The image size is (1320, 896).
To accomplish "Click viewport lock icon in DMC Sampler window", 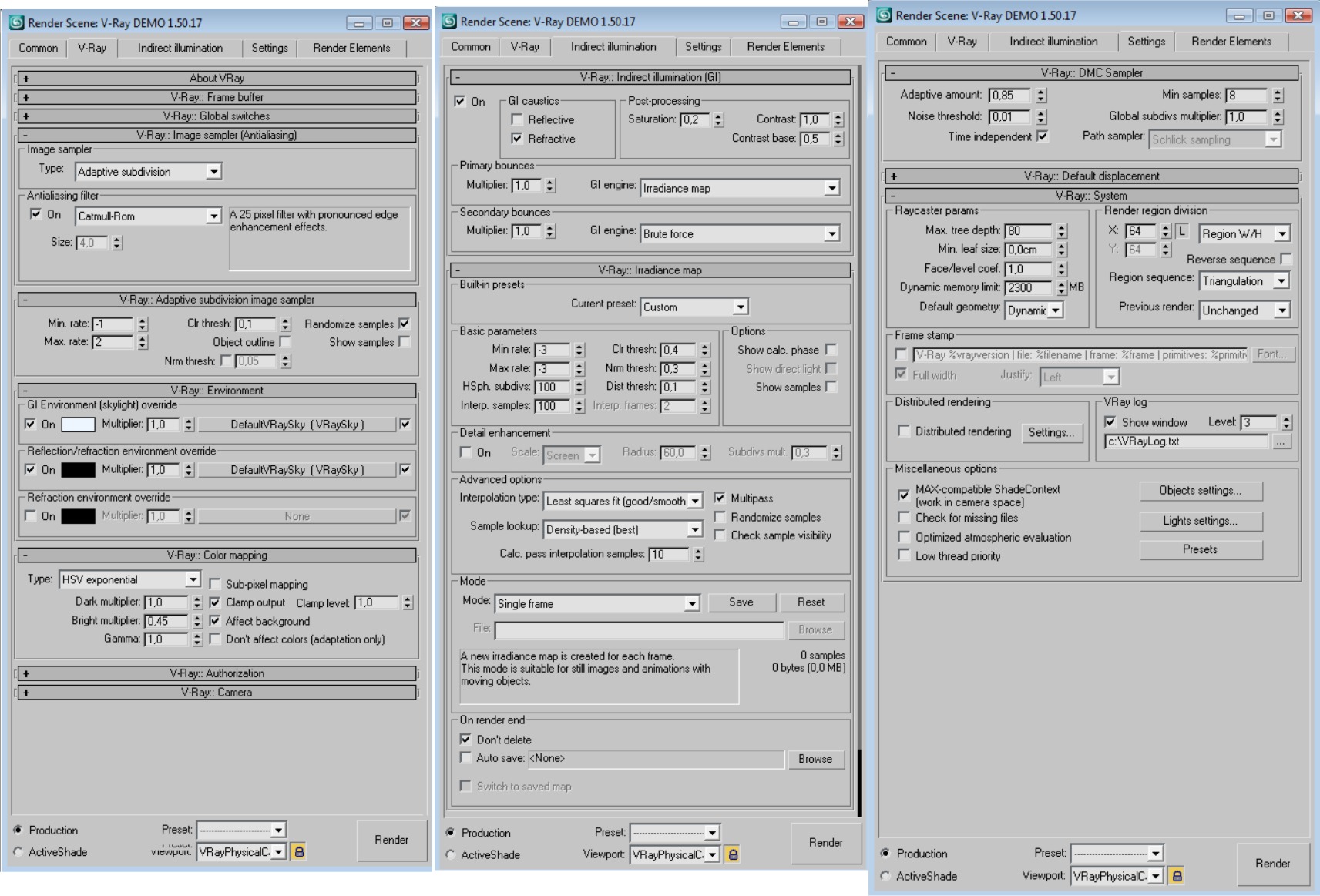I will click(1177, 875).
